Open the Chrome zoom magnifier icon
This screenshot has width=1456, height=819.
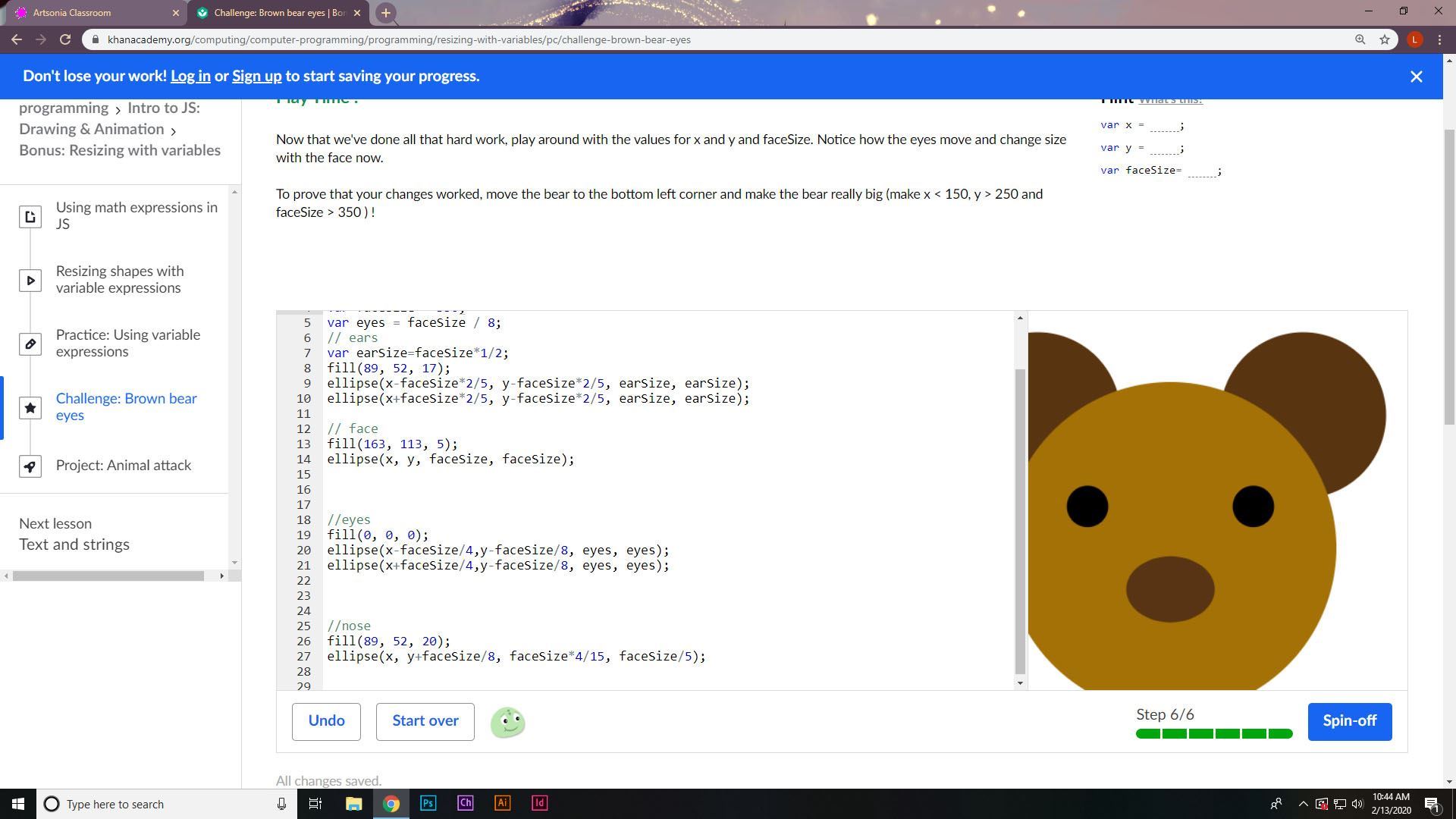(1360, 39)
